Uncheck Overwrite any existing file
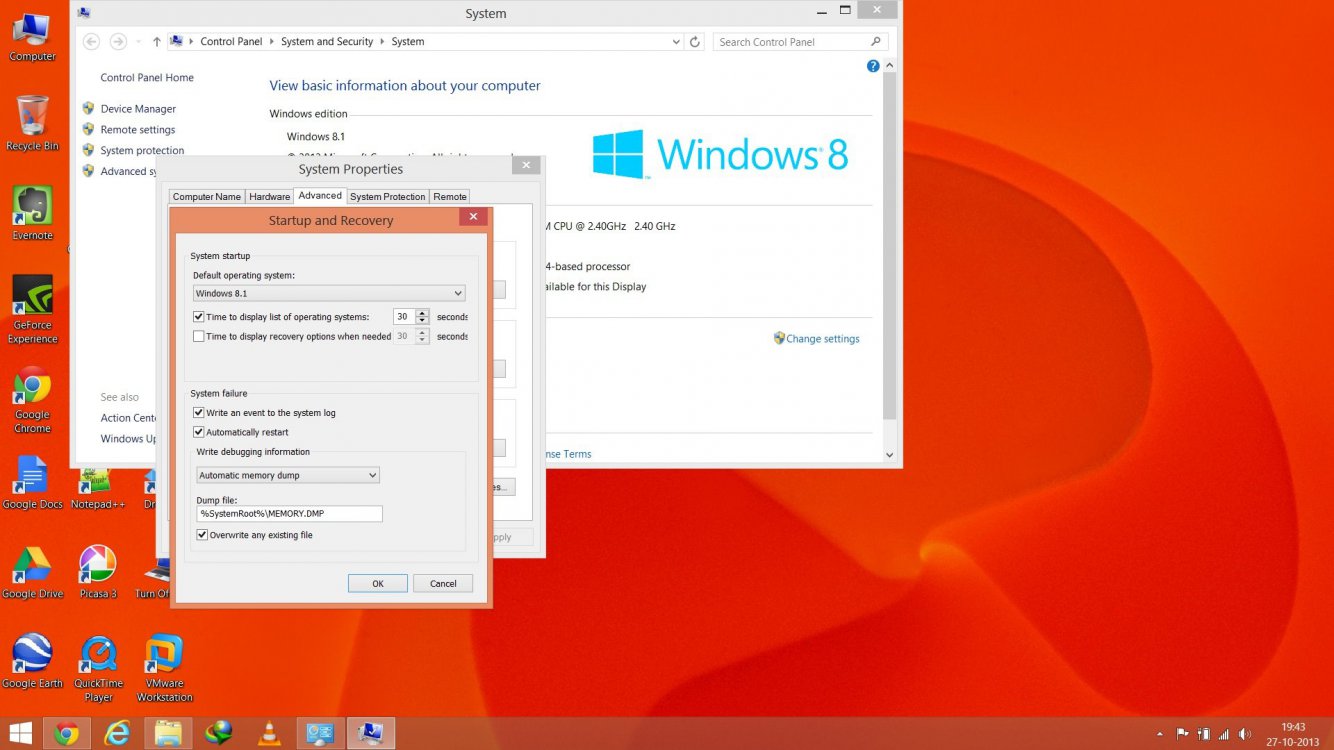 pyautogui.click(x=203, y=535)
